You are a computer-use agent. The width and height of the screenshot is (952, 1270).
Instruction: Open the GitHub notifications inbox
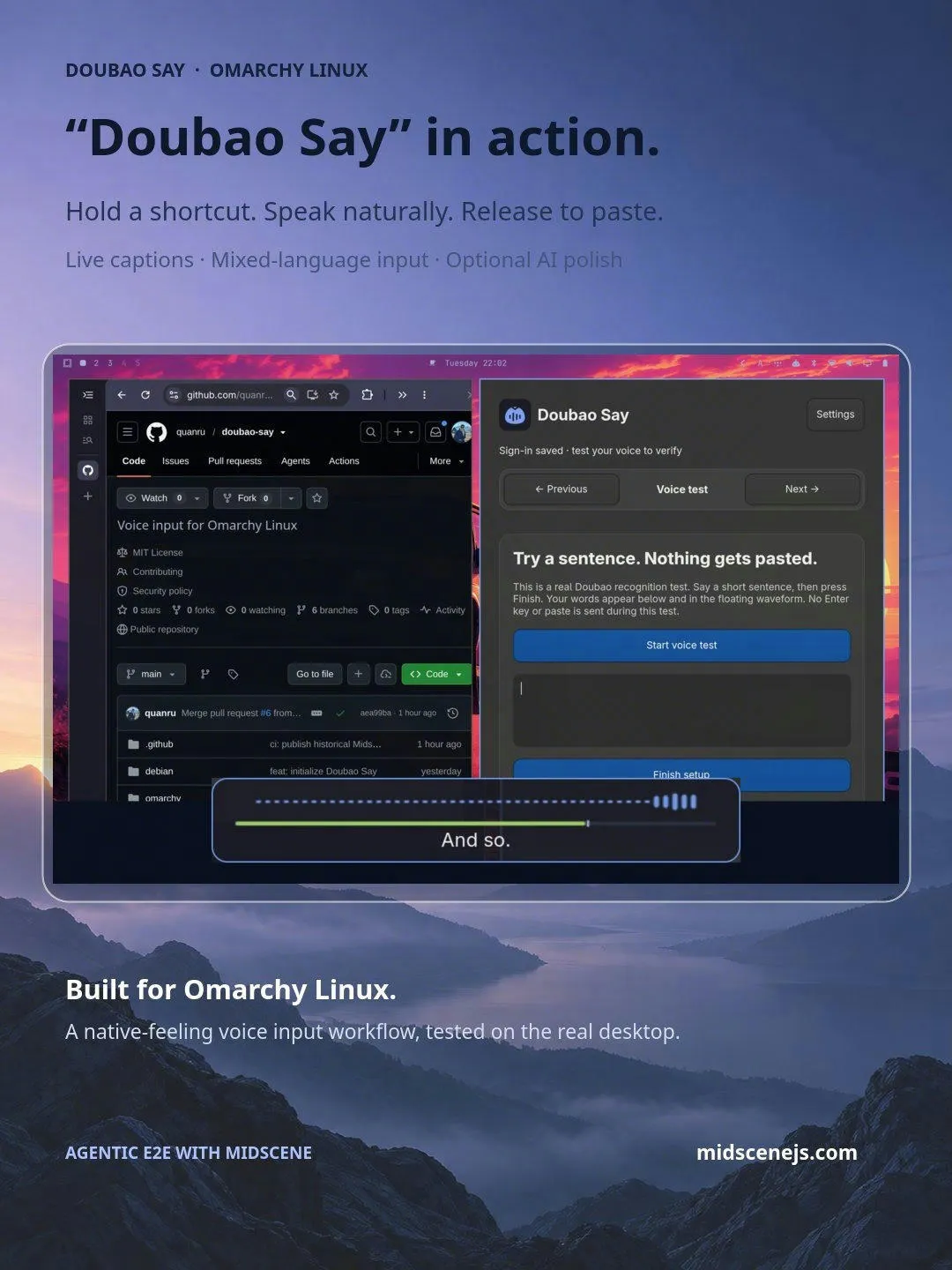tap(435, 432)
